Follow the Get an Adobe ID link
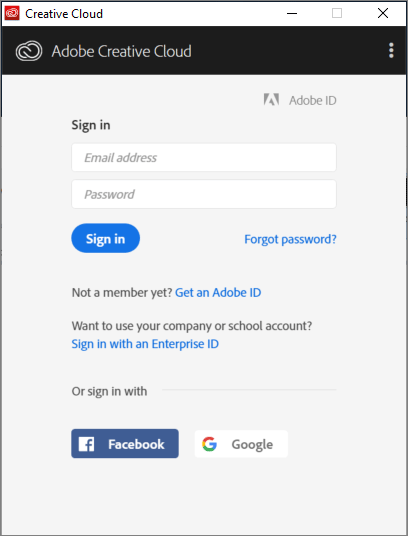 tap(218, 293)
